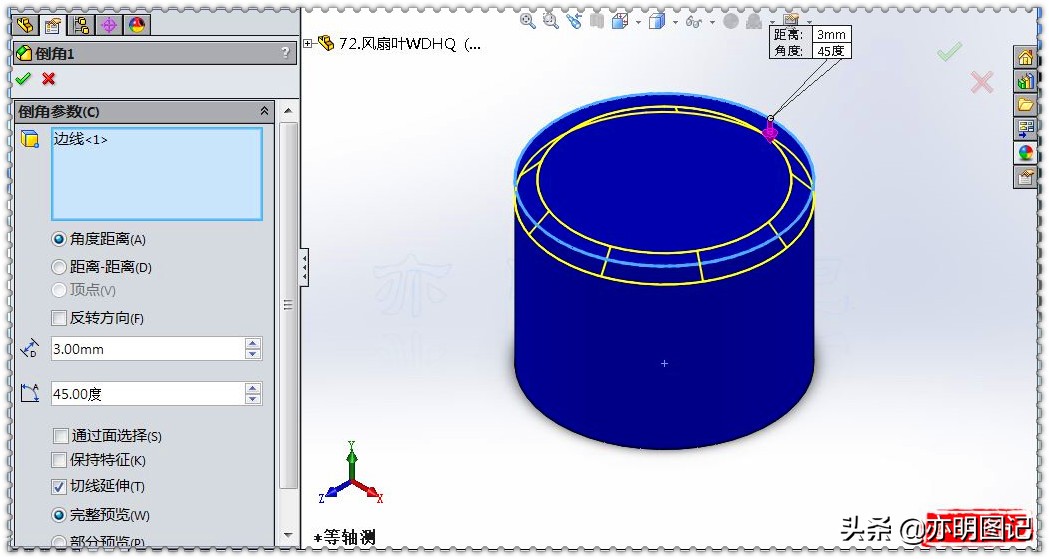Open the DimXpertManager tab
Image resolution: width=1049 pixels, height=559 pixels.
point(109,25)
